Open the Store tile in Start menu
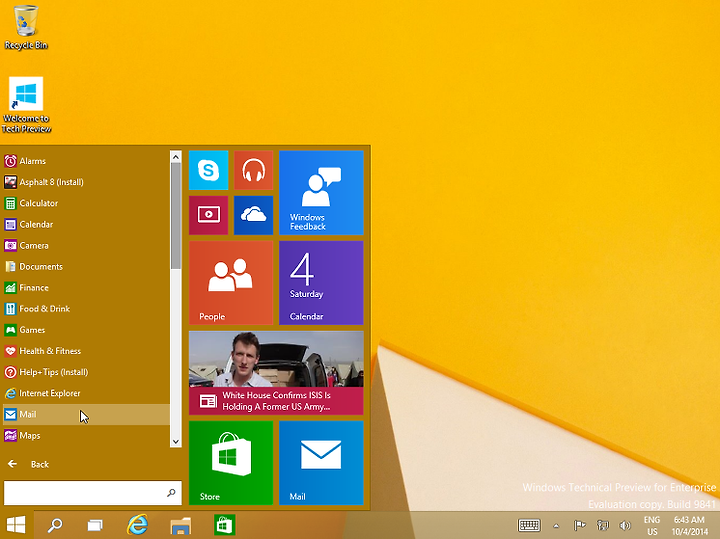Viewport: 720px width, 539px height. [x=231, y=463]
